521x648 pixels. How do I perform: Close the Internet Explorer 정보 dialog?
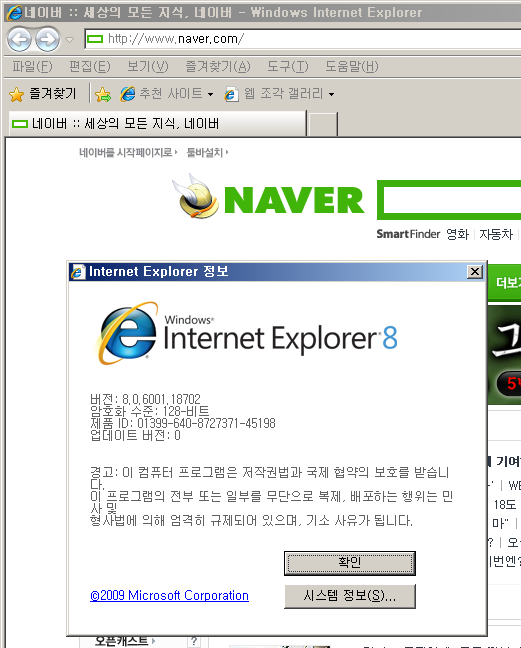click(475, 272)
